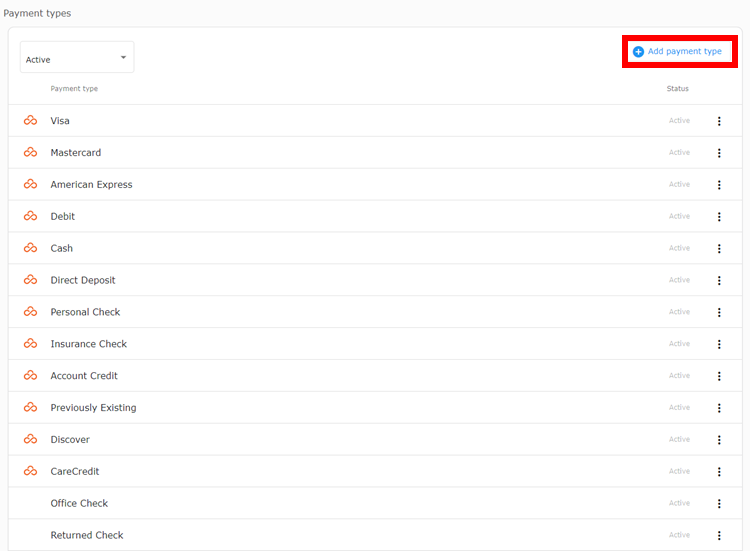Click the Active status in the Visa row
The height and width of the screenshot is (551, 750).
pos(679,121)
